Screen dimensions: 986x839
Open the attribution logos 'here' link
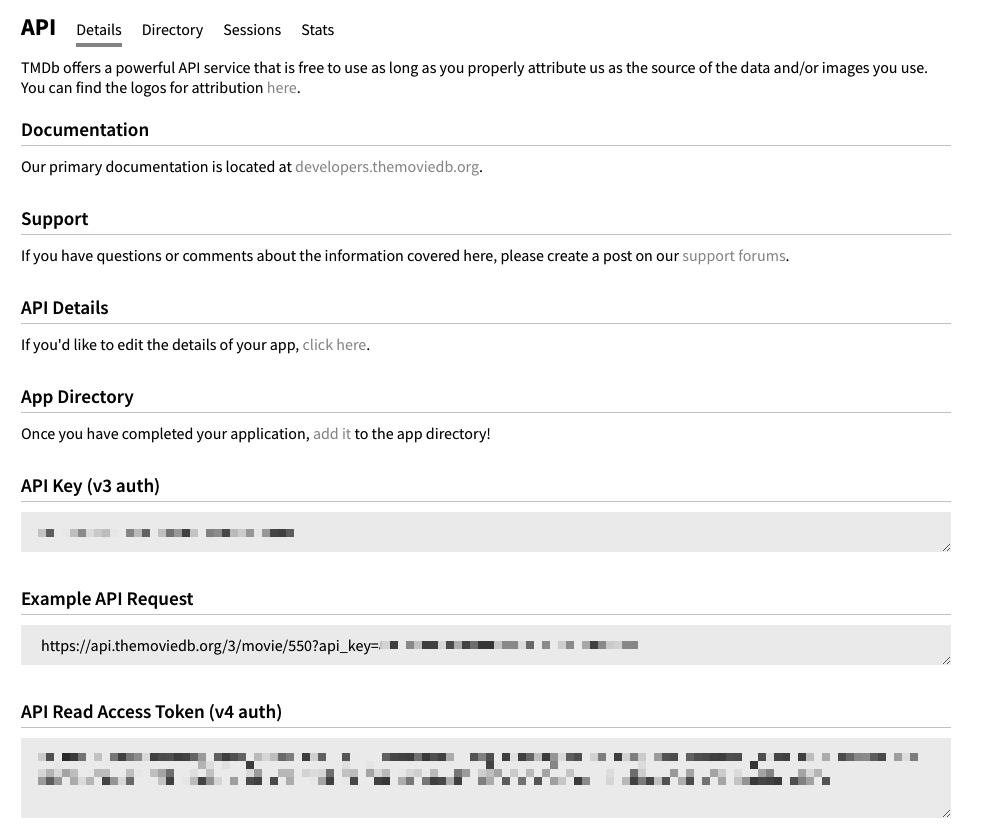point(281,88)
